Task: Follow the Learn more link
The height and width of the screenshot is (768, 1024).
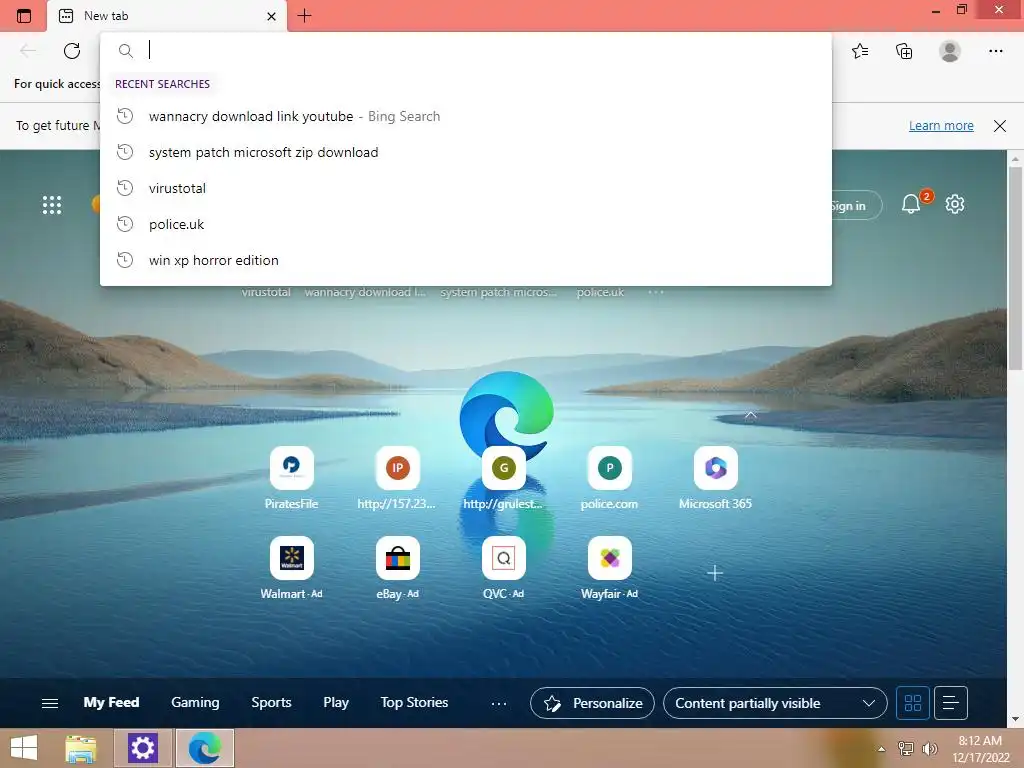Action: pyautogui.click(x=941, y=125)
